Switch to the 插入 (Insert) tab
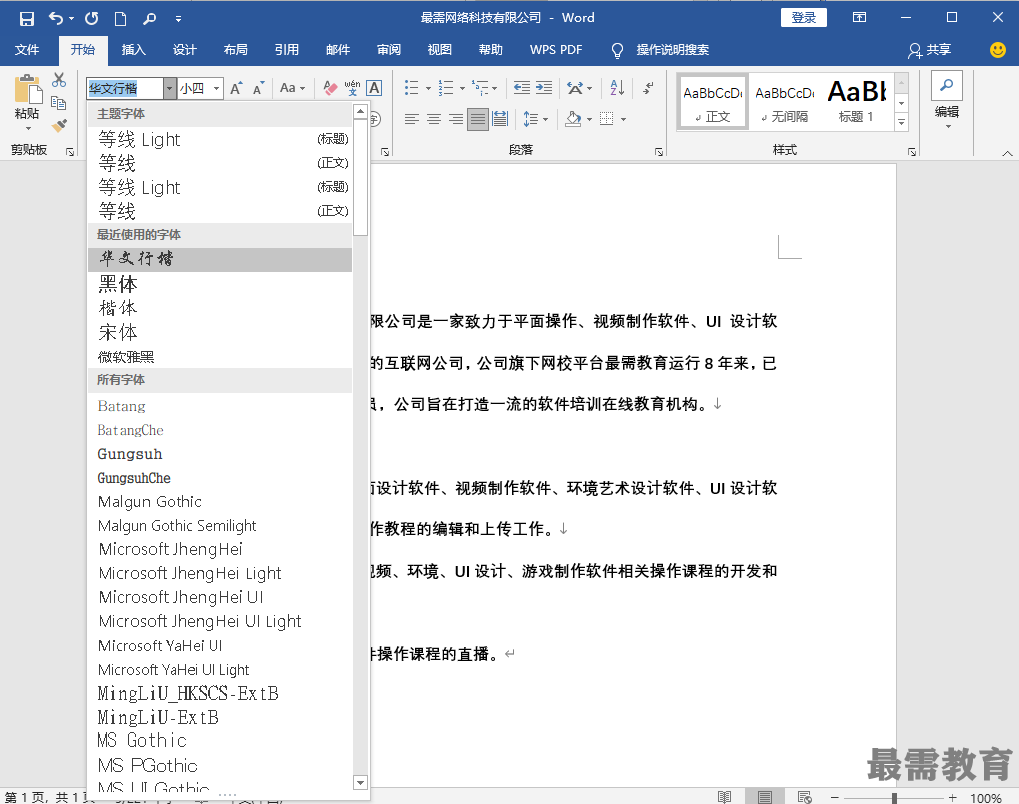Image resolution: width=1019 pixels, height=804 pixels. pyautogui.click(x=133, y=50)
